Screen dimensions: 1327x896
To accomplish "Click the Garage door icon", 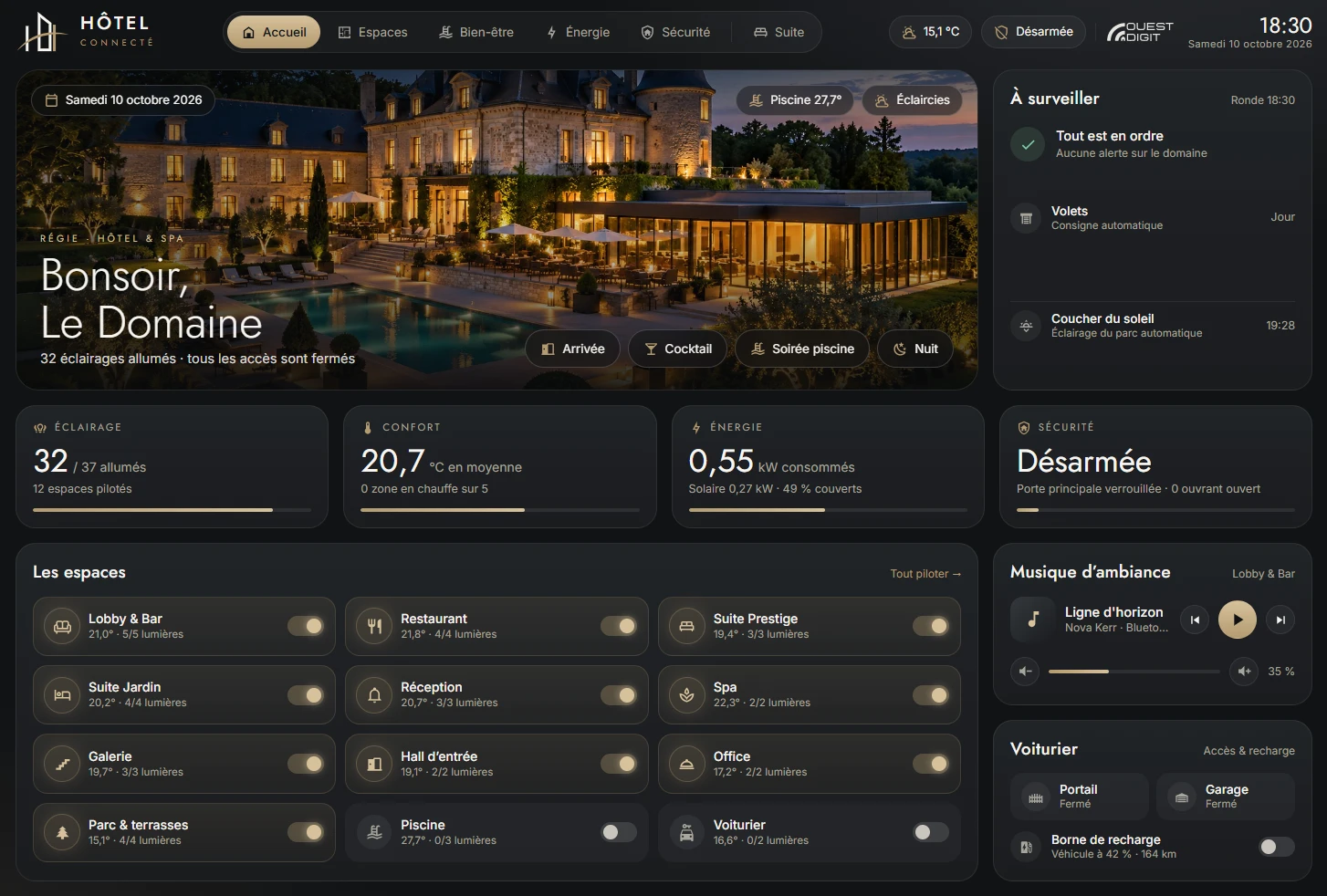I will [x=1181, y=797].
